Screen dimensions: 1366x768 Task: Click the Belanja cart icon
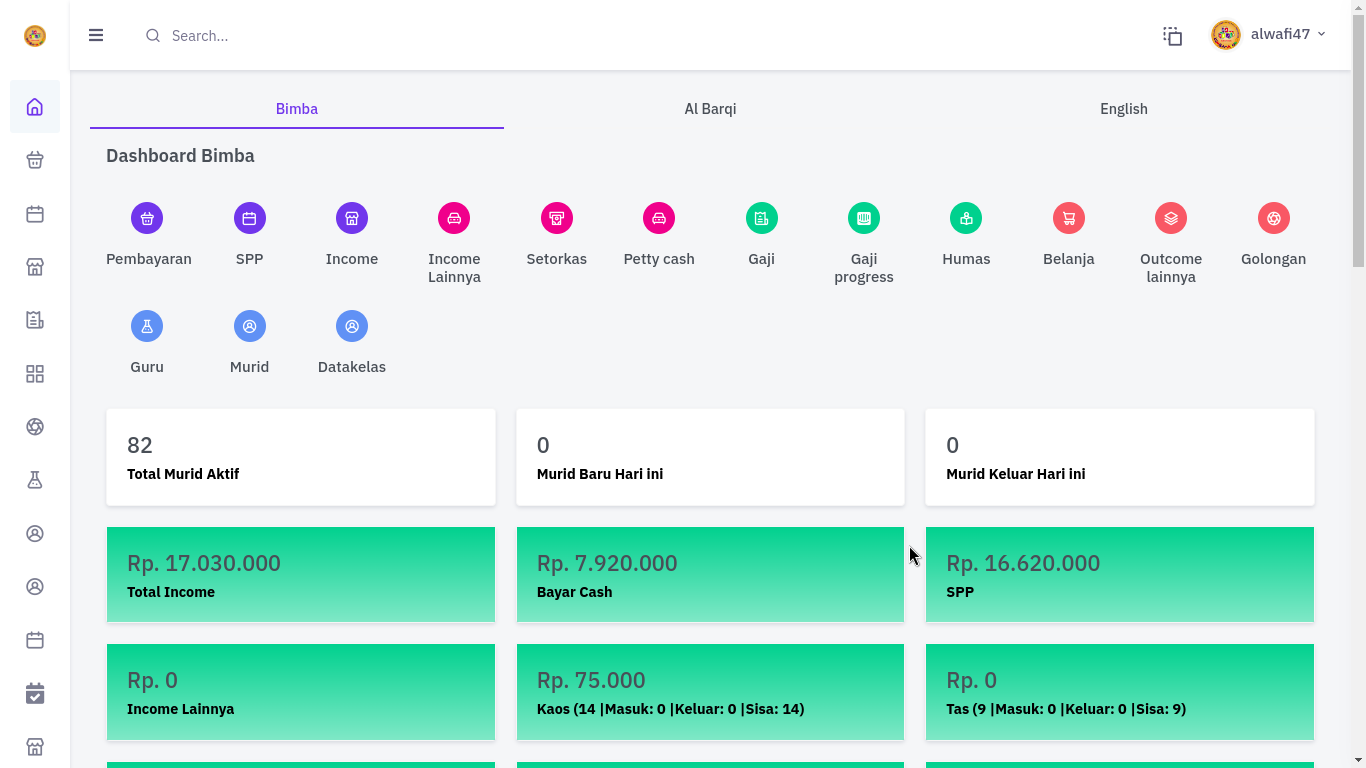pyautogui.click(x=1068, y=218)
